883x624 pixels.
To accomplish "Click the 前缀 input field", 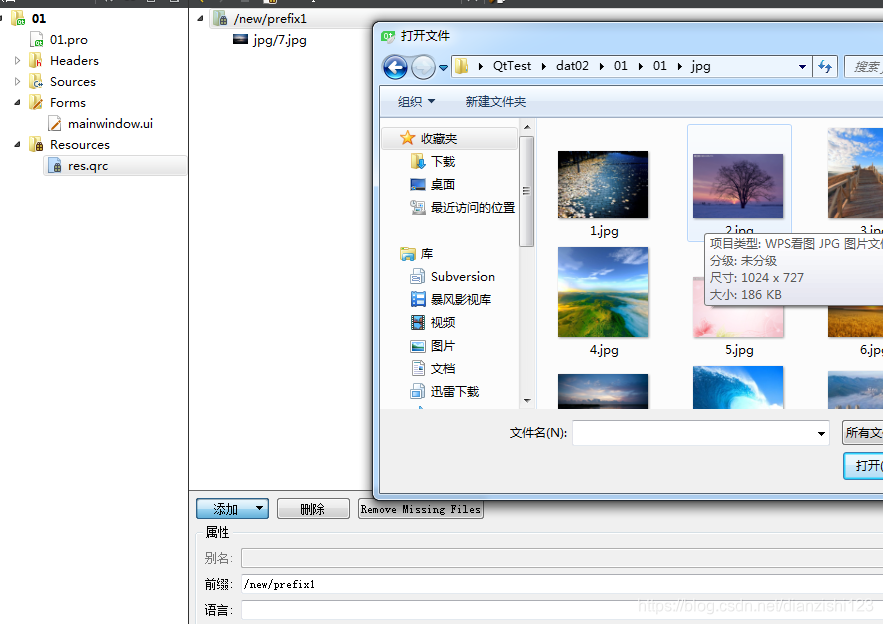I will [x=562, y=585].
